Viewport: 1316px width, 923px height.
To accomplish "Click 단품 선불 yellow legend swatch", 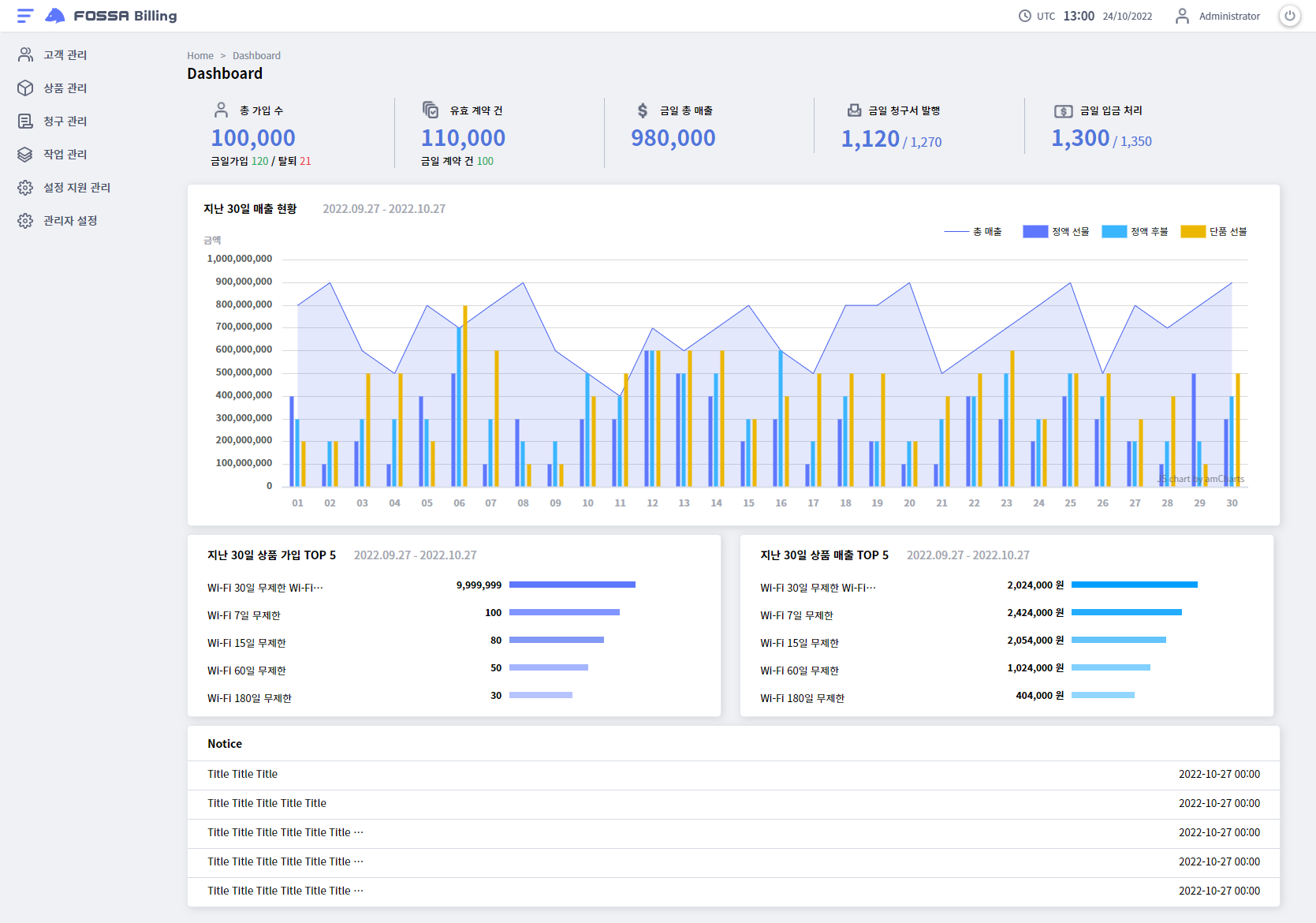I will [1193, 231].
